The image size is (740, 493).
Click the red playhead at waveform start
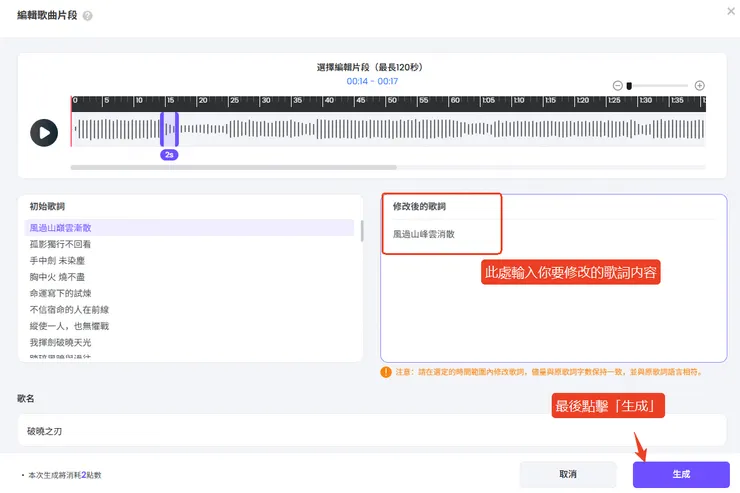click(71, 122)
